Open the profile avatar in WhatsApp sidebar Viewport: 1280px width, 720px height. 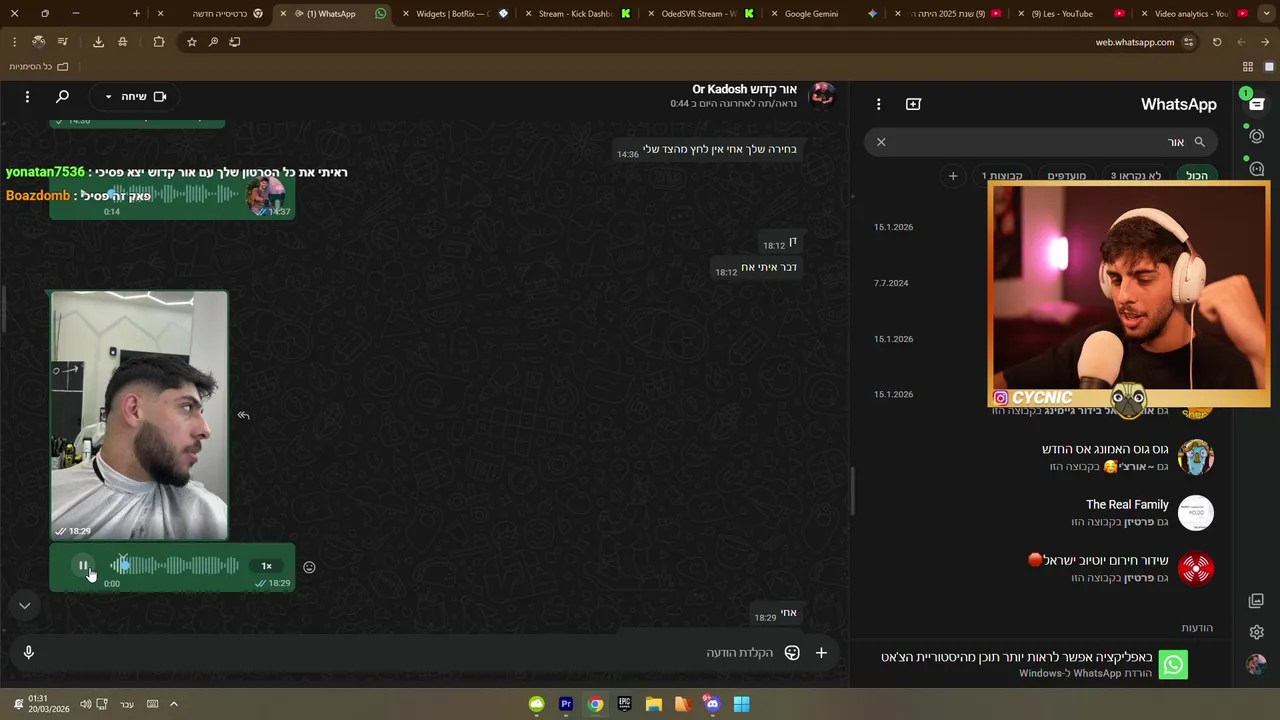1257,664
